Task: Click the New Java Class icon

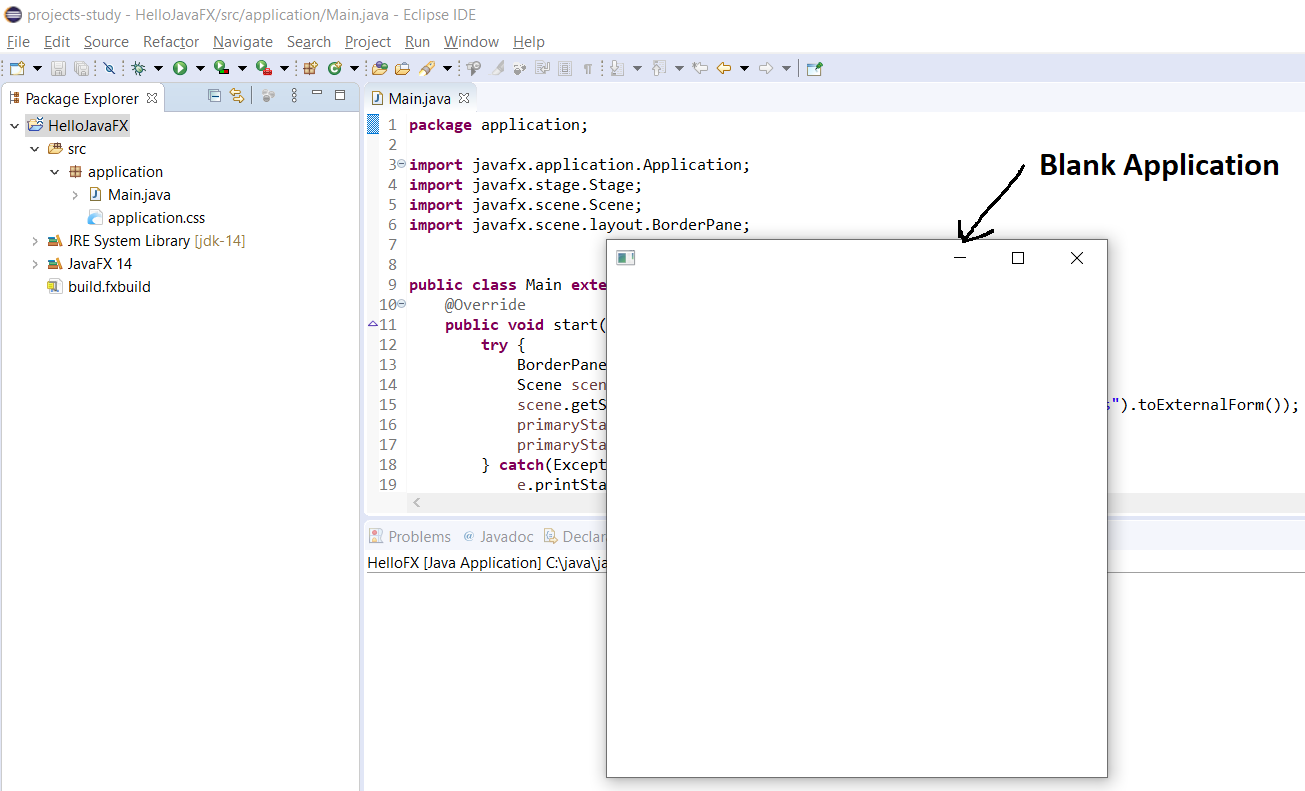Action: [x=335, y=68]
